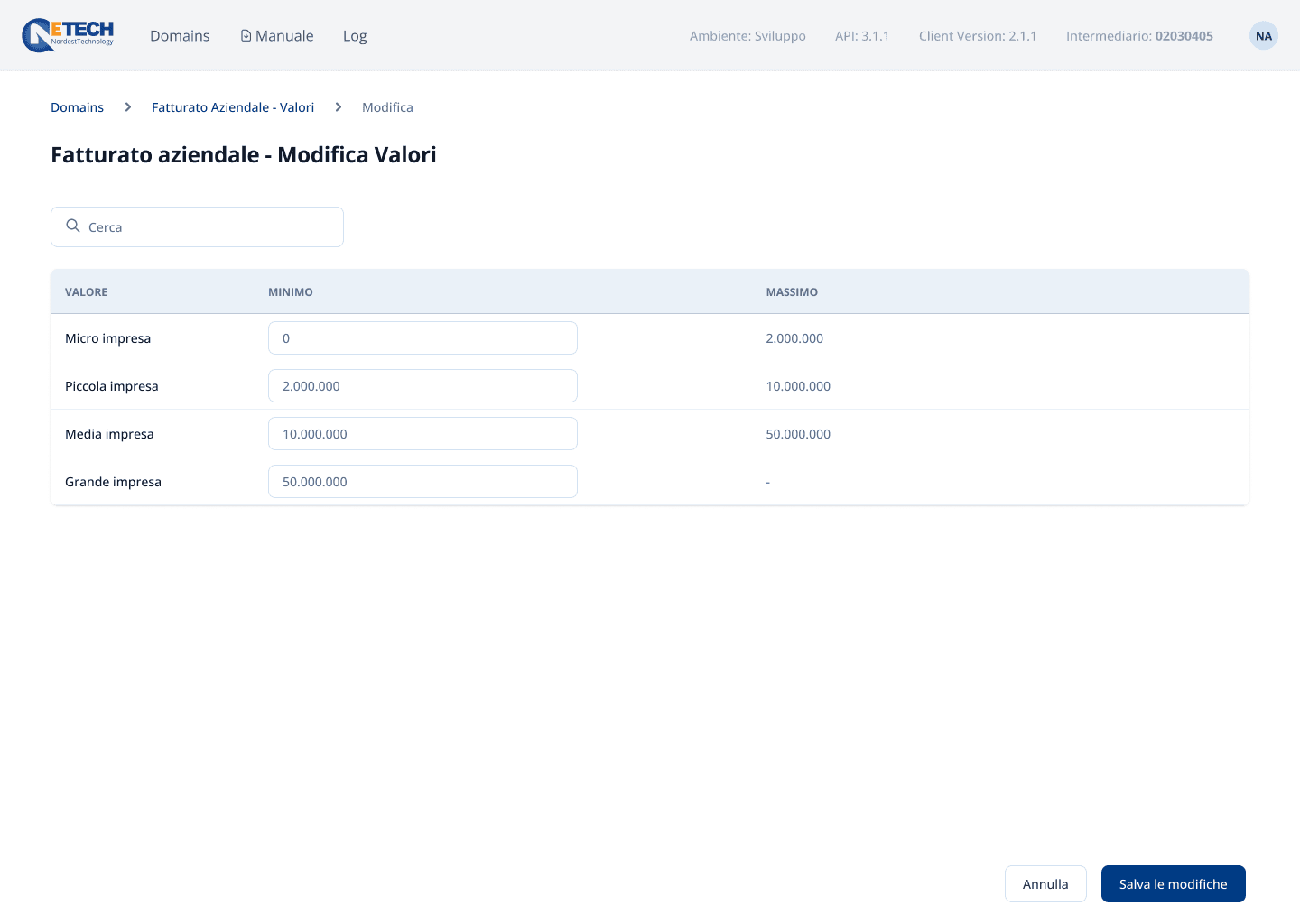Viewport: 1300px width, 924px height.
Task: Click the Intermediario 02030405 label
Action: [1139, 36]
